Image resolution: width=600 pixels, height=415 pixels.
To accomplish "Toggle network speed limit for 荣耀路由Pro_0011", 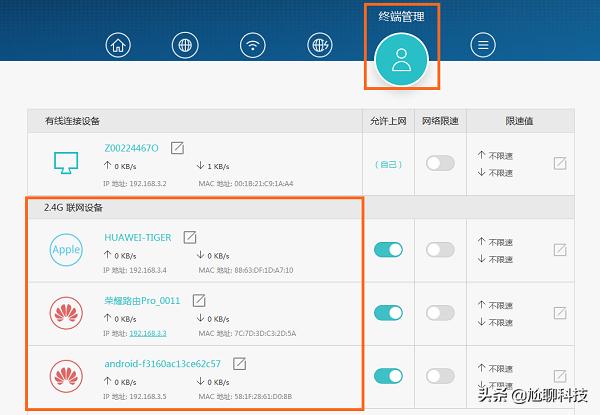I will [440, 313].
